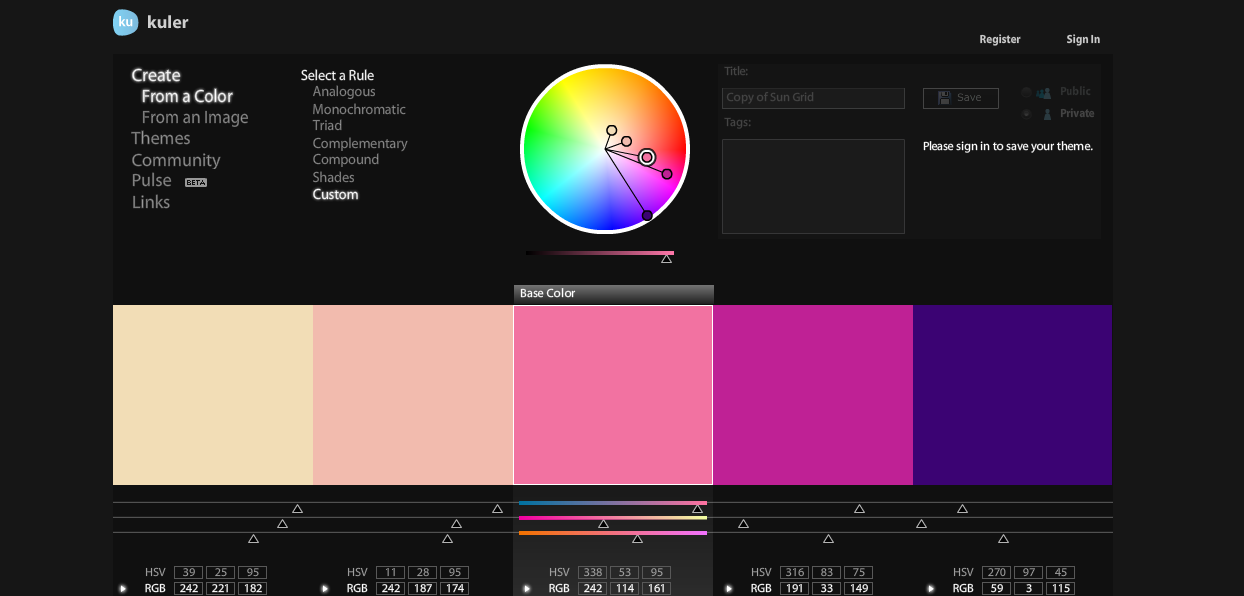
Task: Select the dark purple color swatch
Action: (1012, 395)
